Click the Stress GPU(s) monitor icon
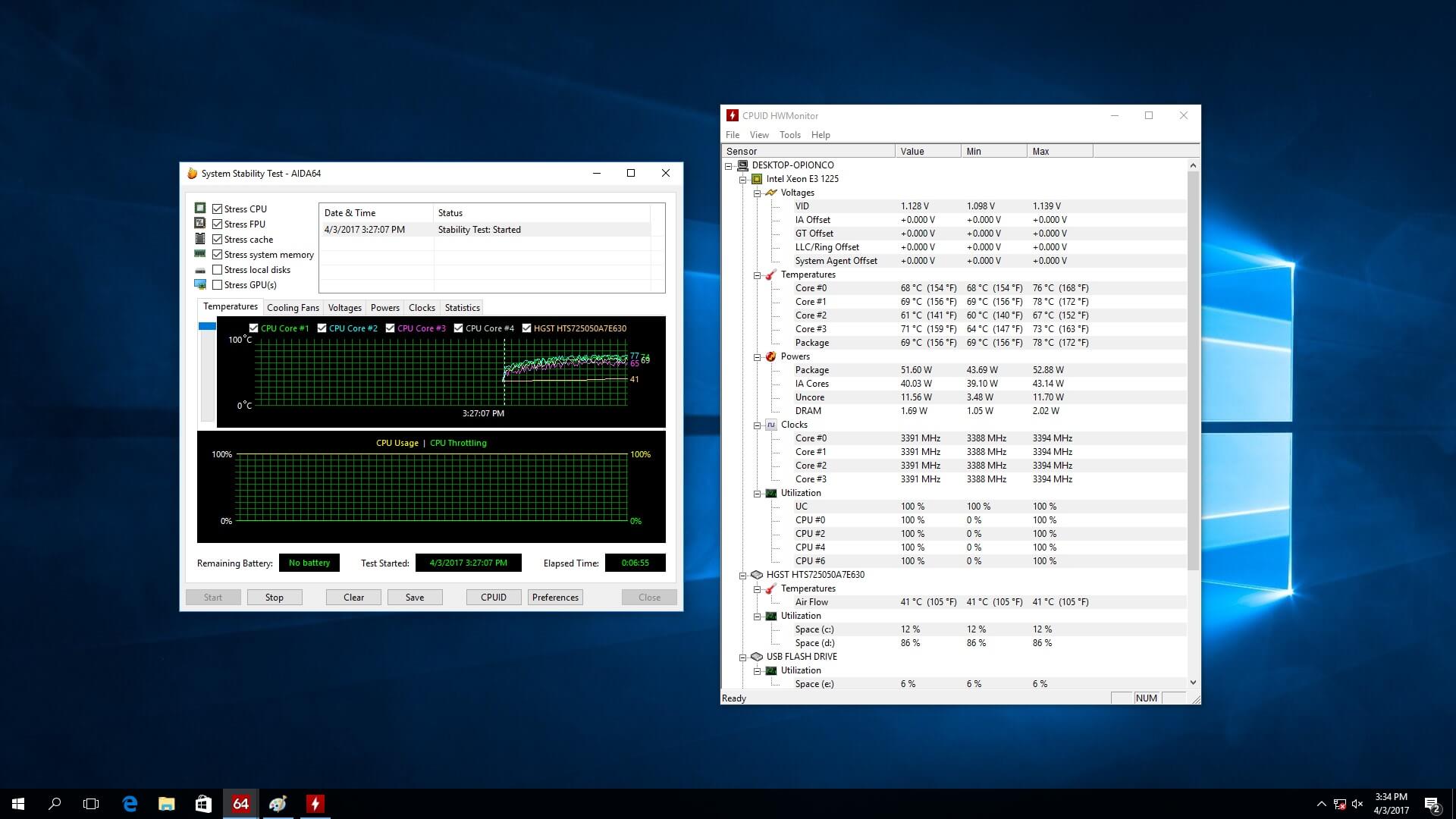 (x=200, y=284)
